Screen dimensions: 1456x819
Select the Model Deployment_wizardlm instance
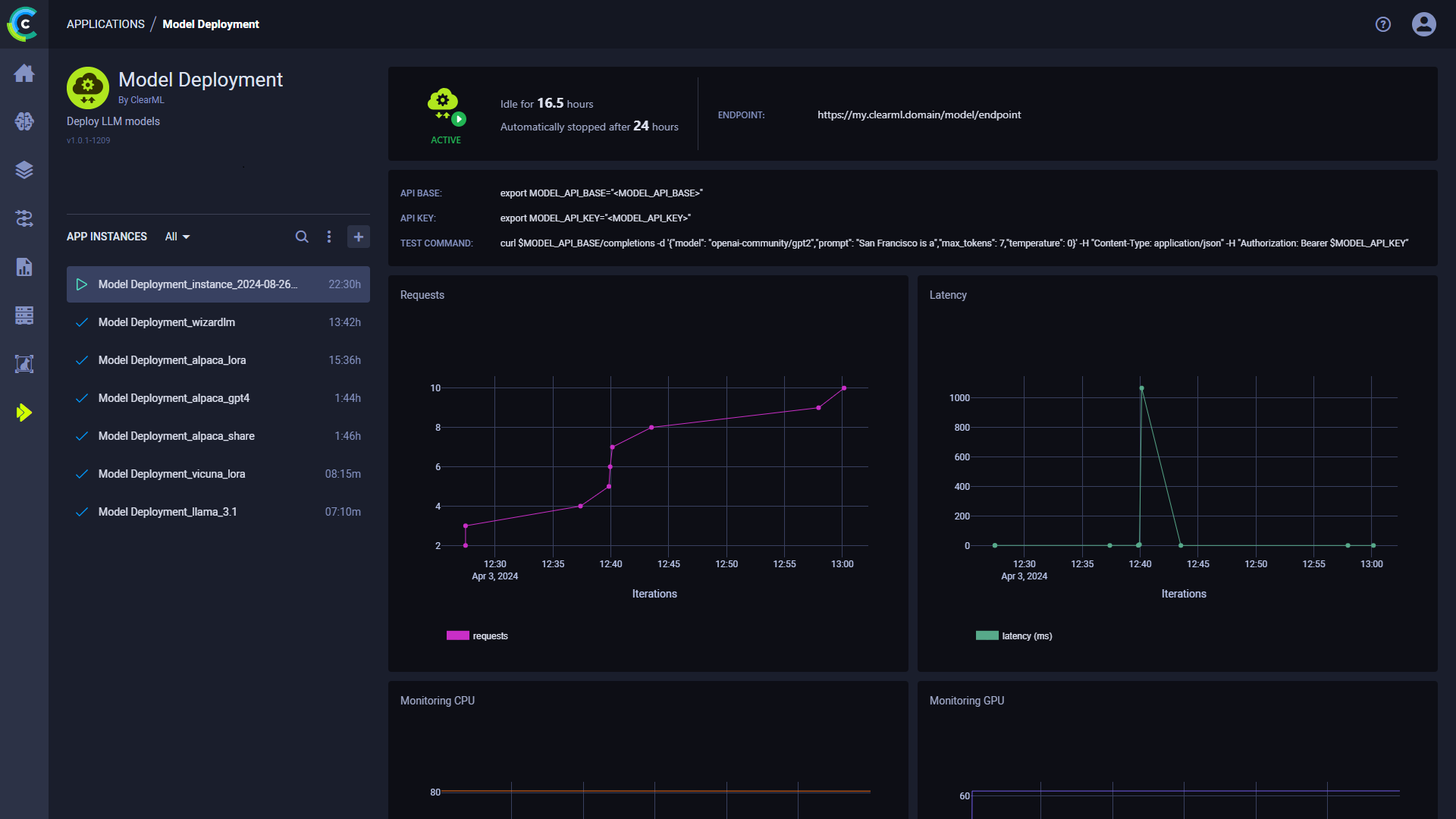point(166,322)
